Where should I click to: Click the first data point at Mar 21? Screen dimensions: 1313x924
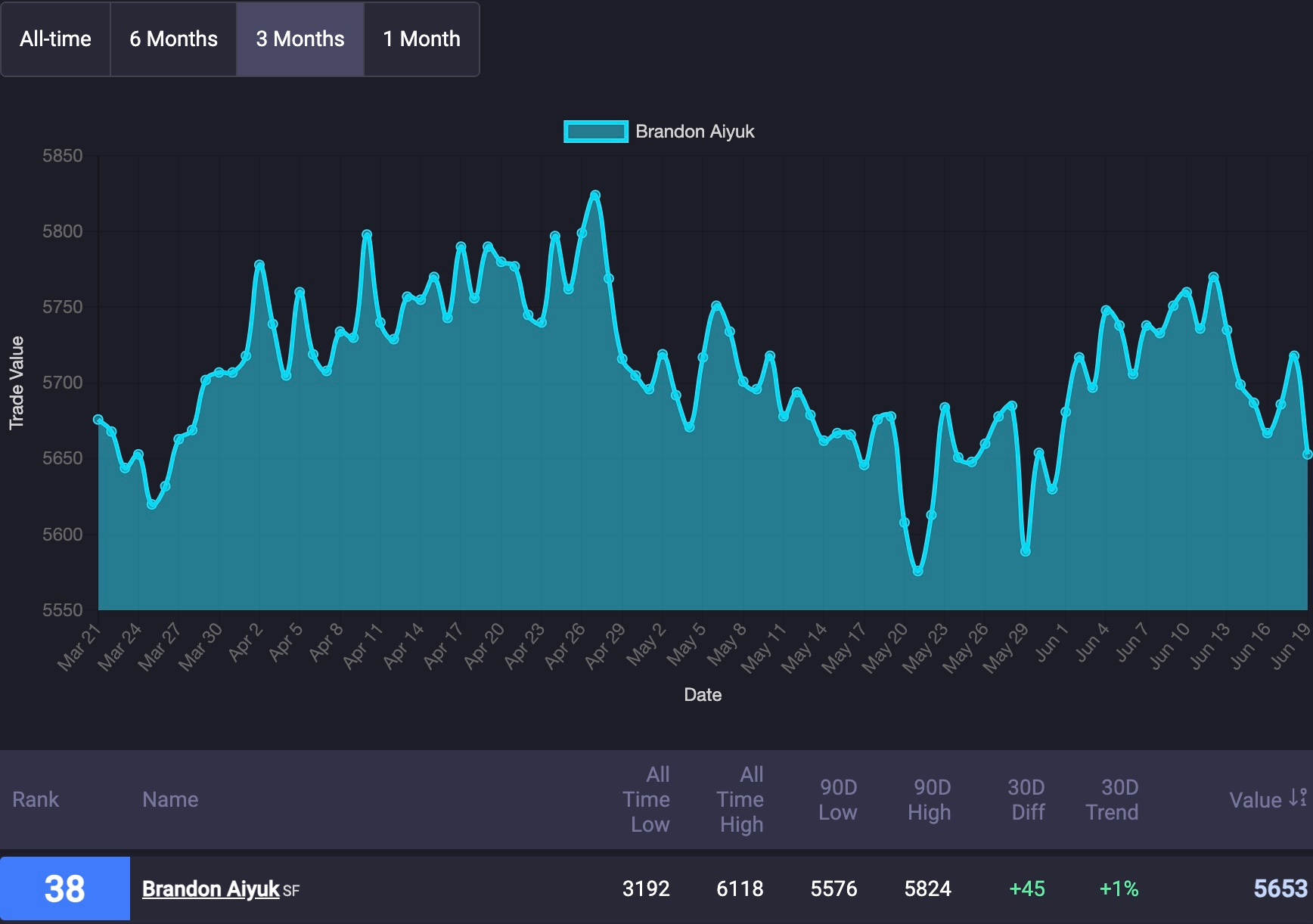[98, 419]
